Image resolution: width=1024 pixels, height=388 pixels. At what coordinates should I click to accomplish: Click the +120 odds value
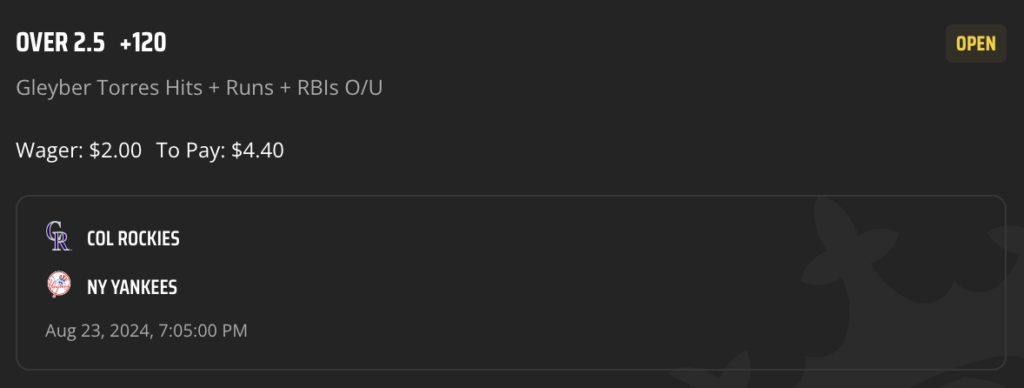143,43
